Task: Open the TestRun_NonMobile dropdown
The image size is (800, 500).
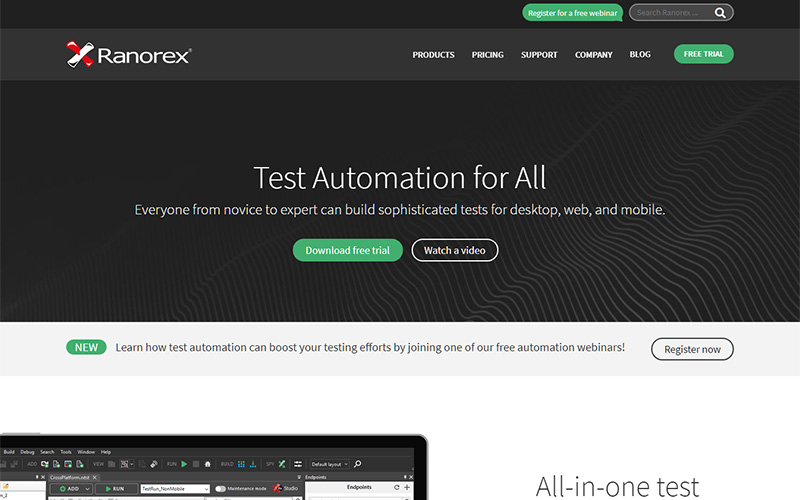Action: 175,489
